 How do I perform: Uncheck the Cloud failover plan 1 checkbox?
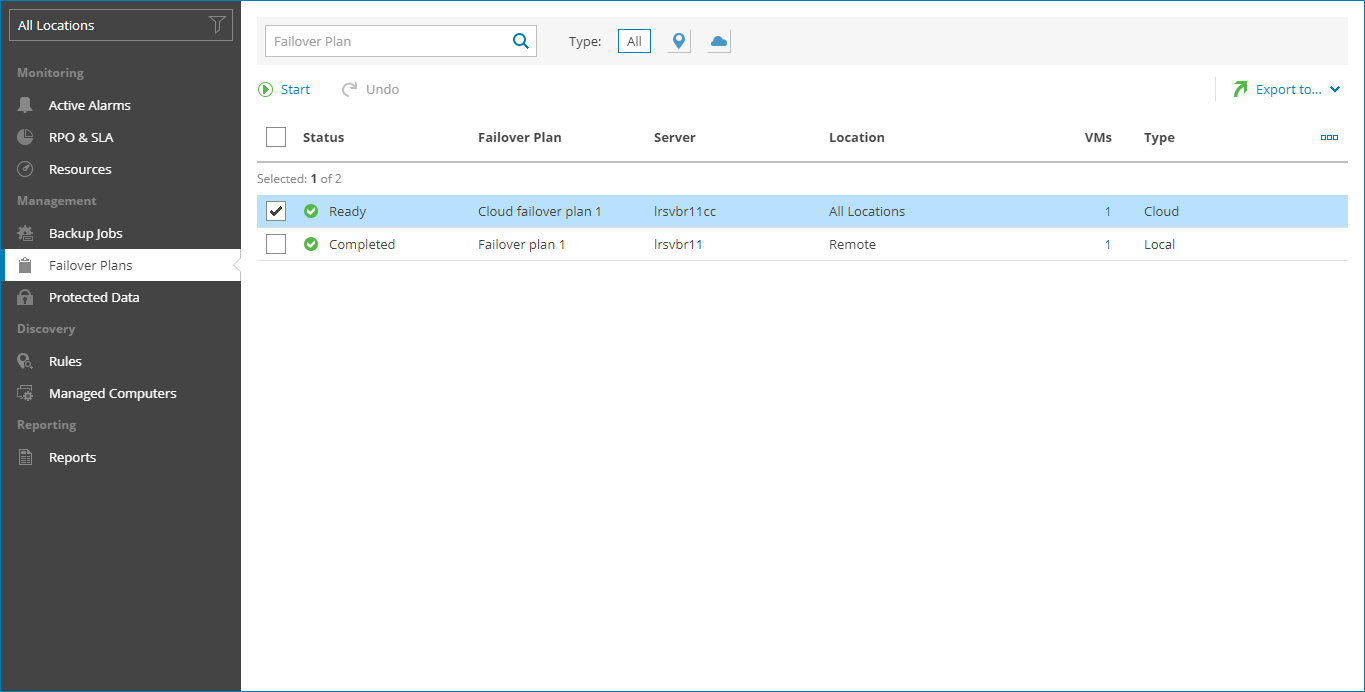click(276, 211)
